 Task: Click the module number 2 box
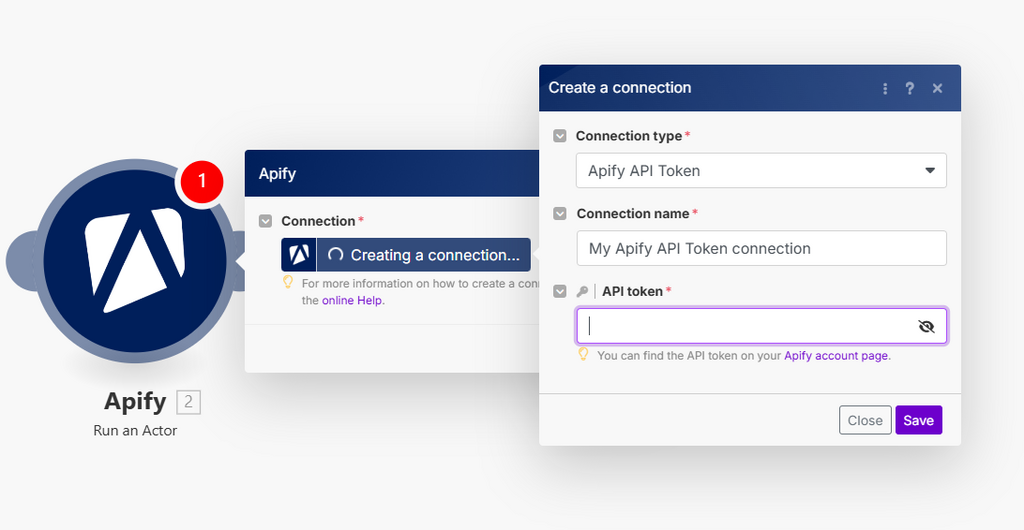click(189, 402)
